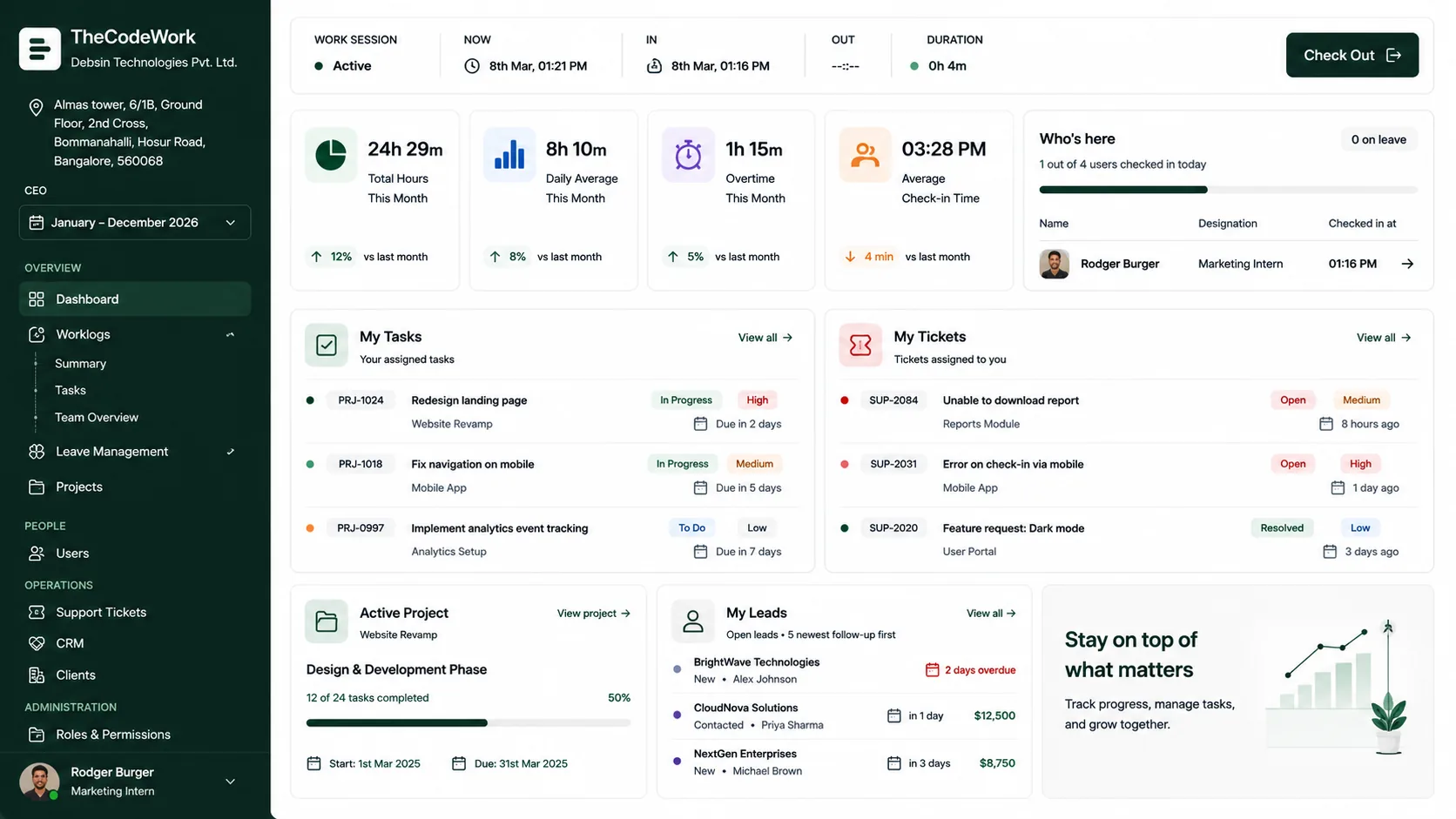Image resolution: width=1456 pixels, height=819 pixels.
Task: Open the BrightWave Technologies lead
Action: [x=845, y=670]
